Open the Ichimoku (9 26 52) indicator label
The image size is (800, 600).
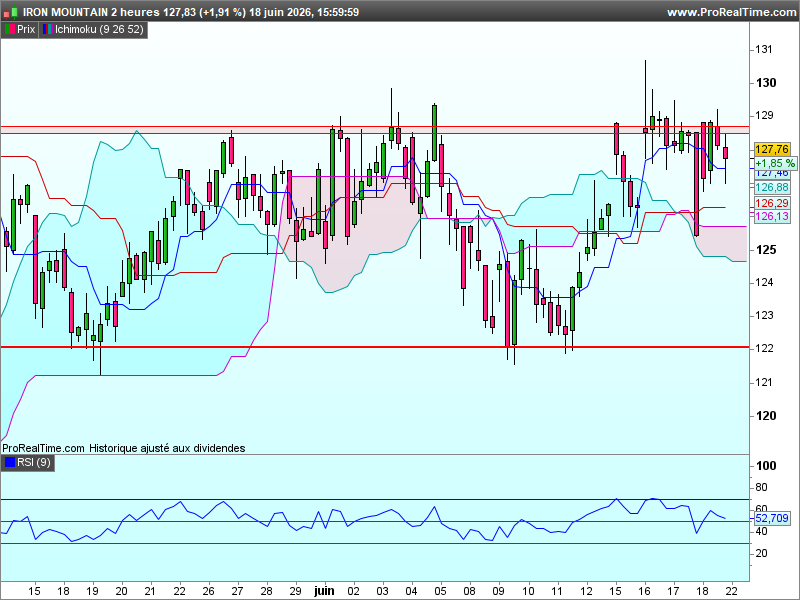(x=93, y=30)
